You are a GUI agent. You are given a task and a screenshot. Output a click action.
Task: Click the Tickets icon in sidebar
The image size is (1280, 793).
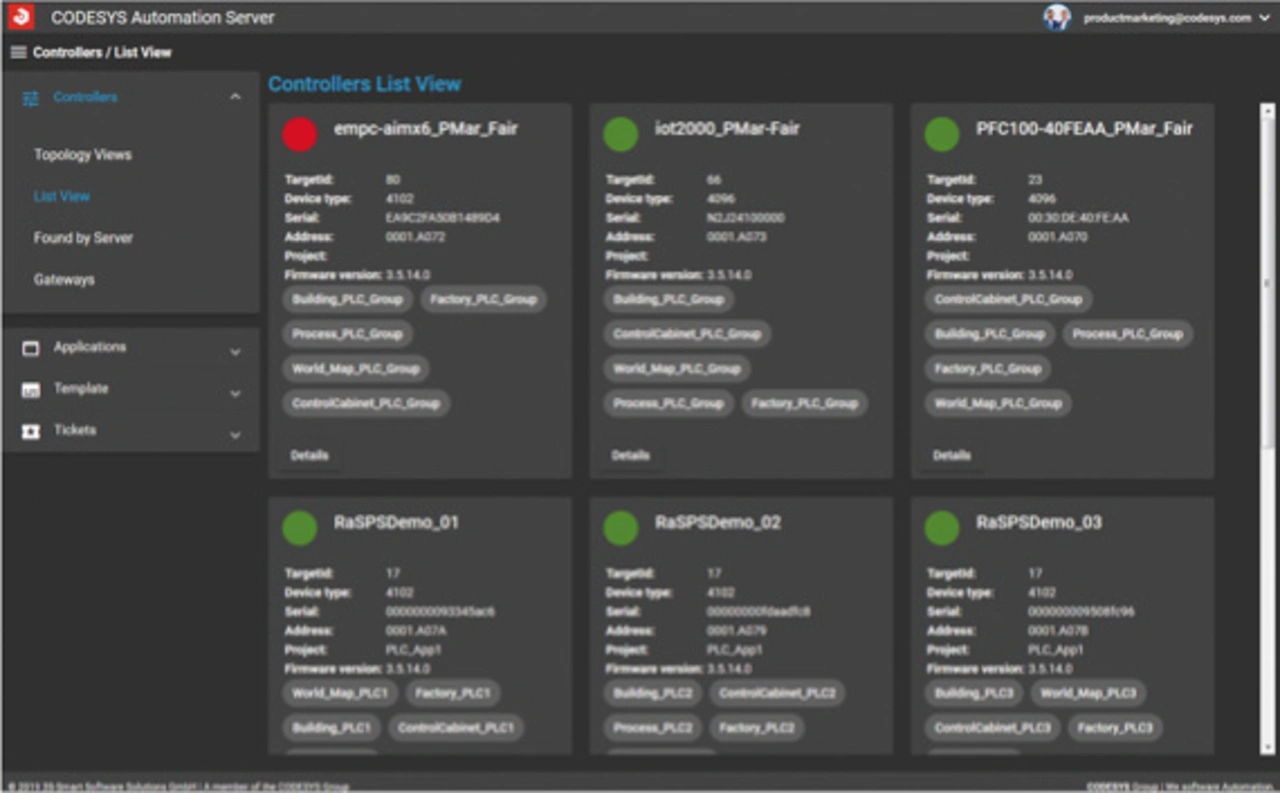pos(30,431)
